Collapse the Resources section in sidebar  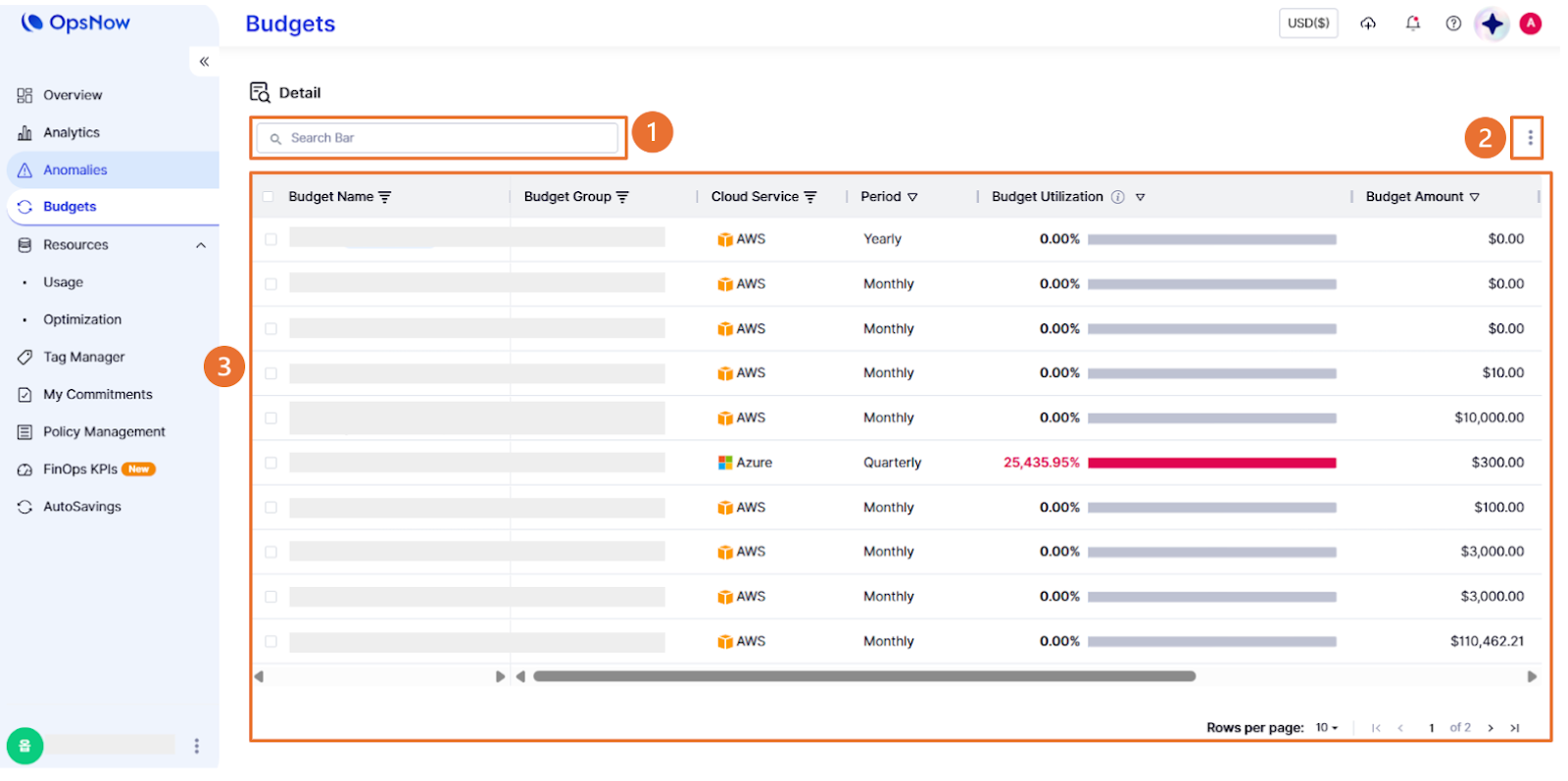[201, 245]
